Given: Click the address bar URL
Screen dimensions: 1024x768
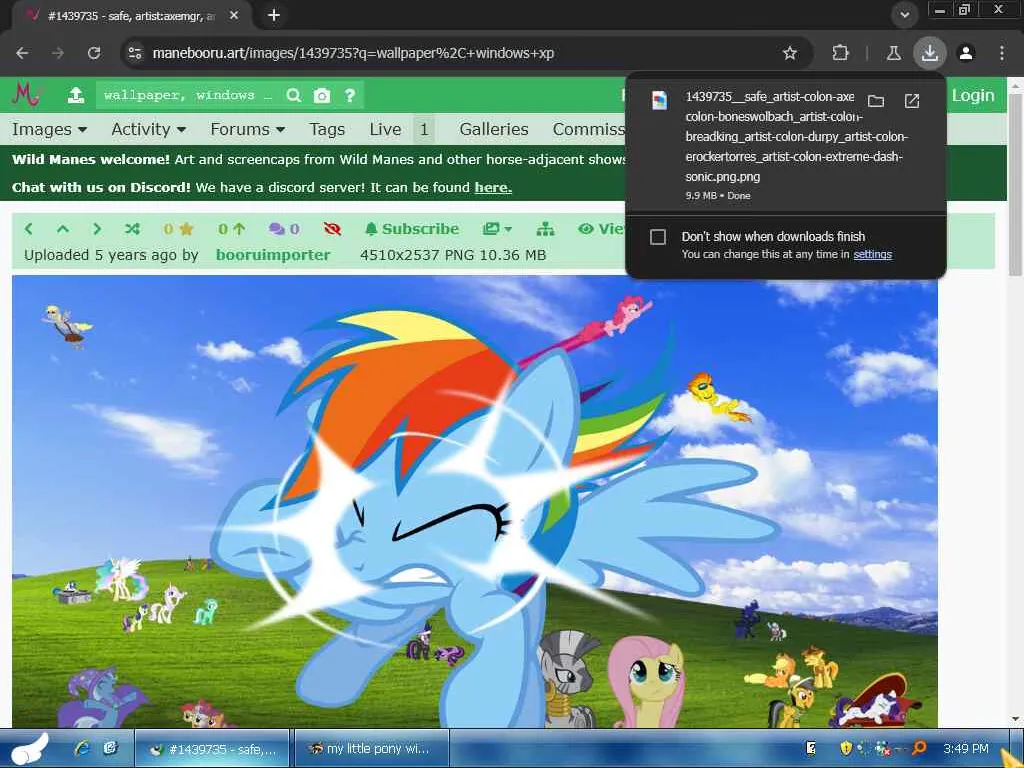Looking at the screenshot, I should [x=353, y=53].
